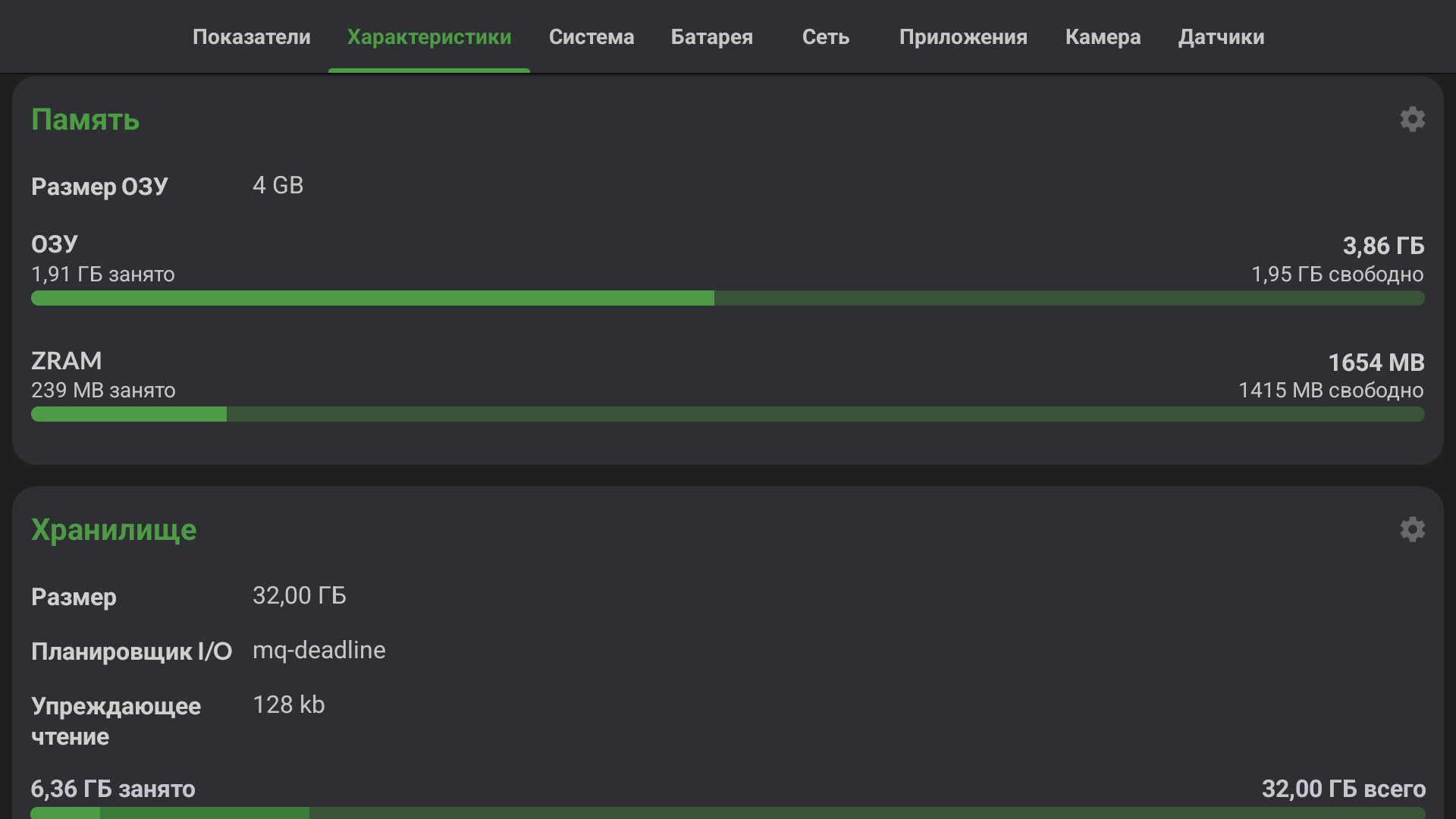1456x819 pixels.
Task: Click the ZRAM usage progress bar
Action: click(x=727, y=414)
